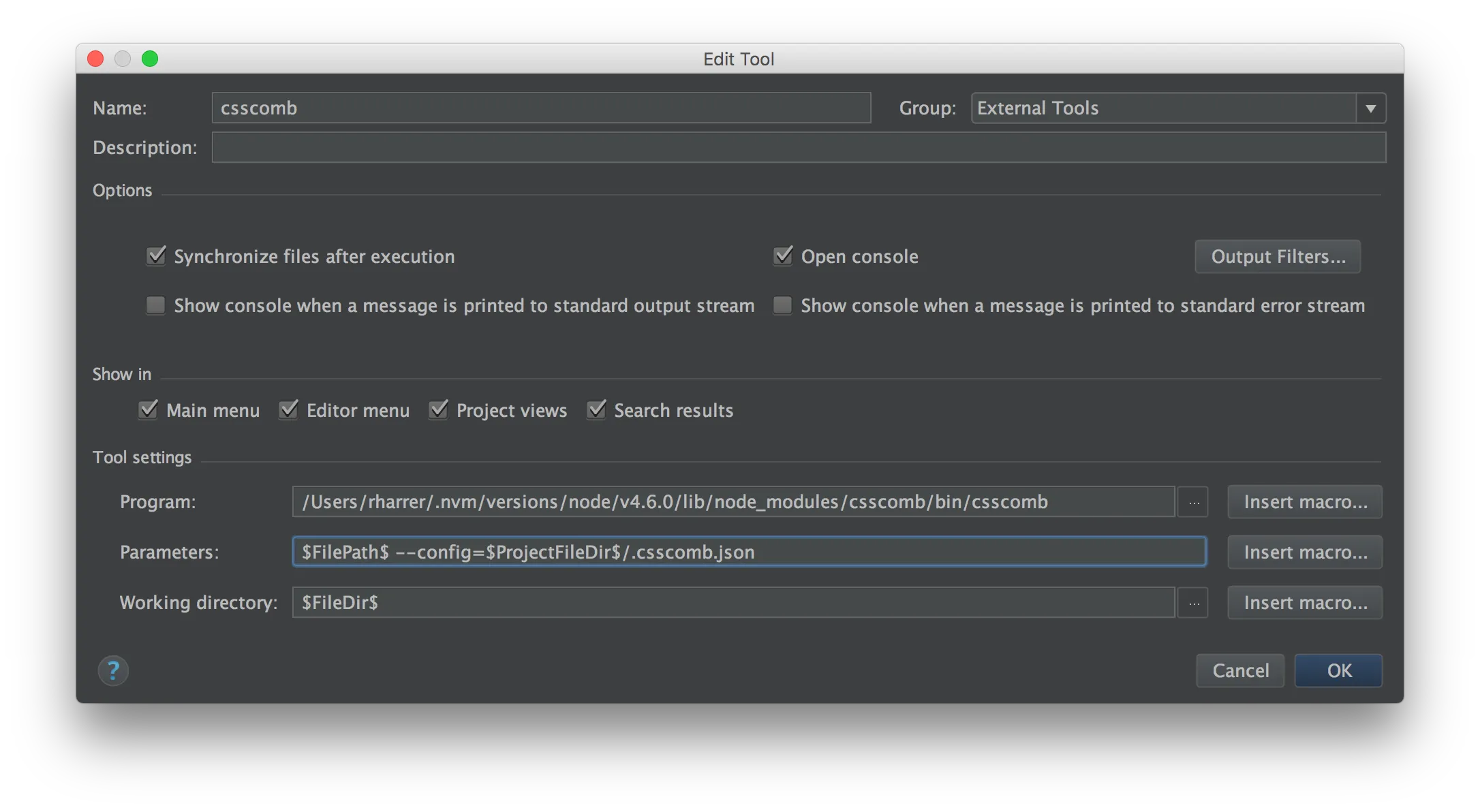Uncheck the Search results checkbox
The width and height of the screenshot is (1480, 812).
point(597,410)
